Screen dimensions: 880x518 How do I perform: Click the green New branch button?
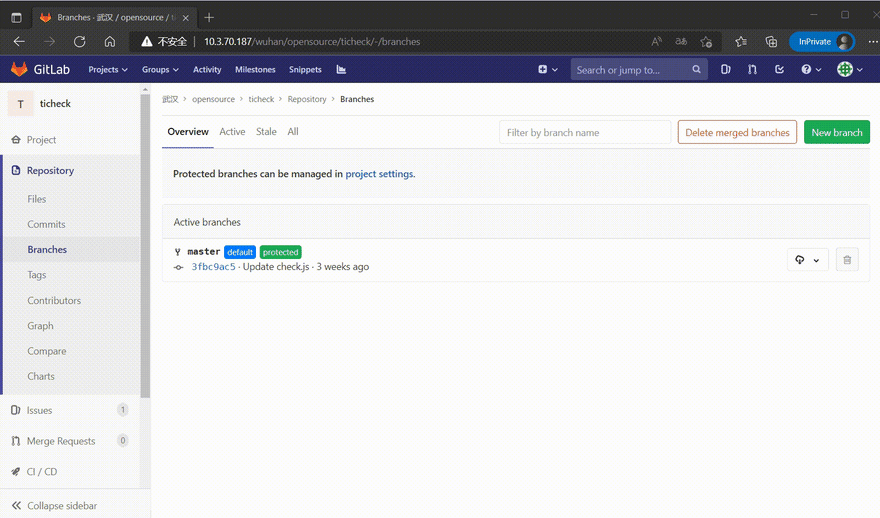pos(837,132)
